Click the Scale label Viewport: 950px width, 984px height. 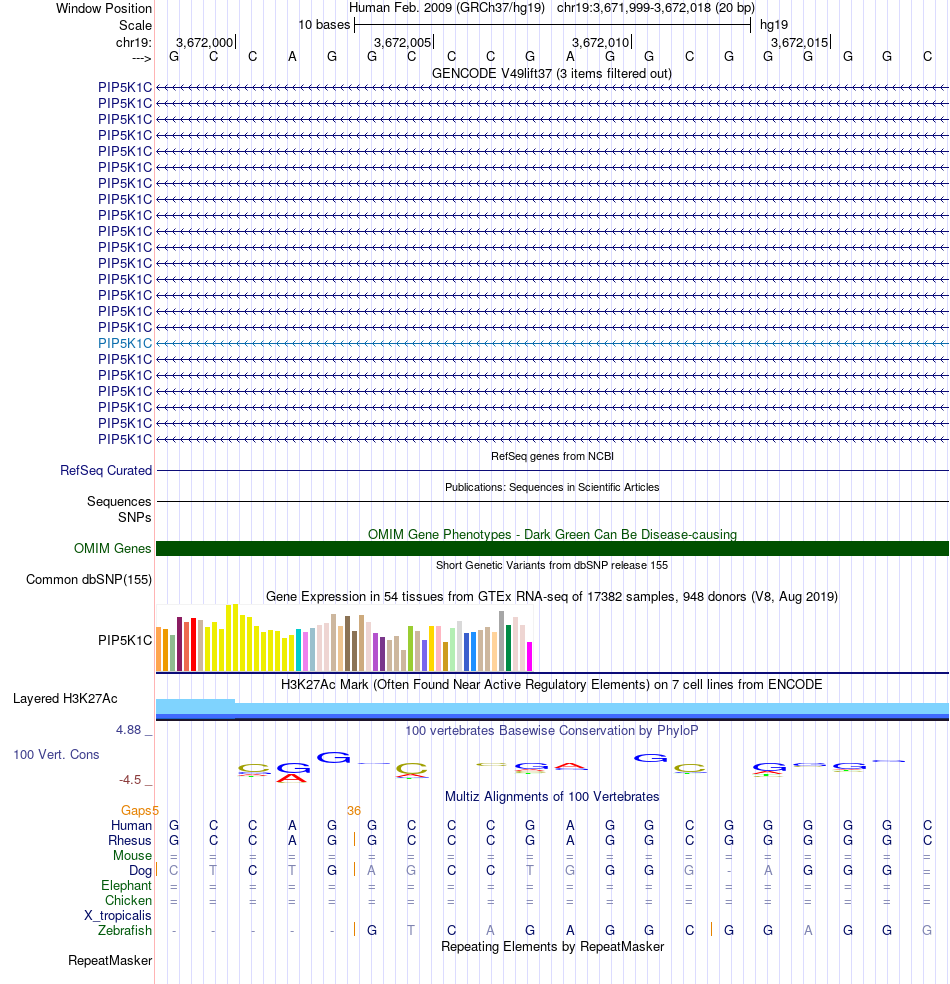[136, 25]
